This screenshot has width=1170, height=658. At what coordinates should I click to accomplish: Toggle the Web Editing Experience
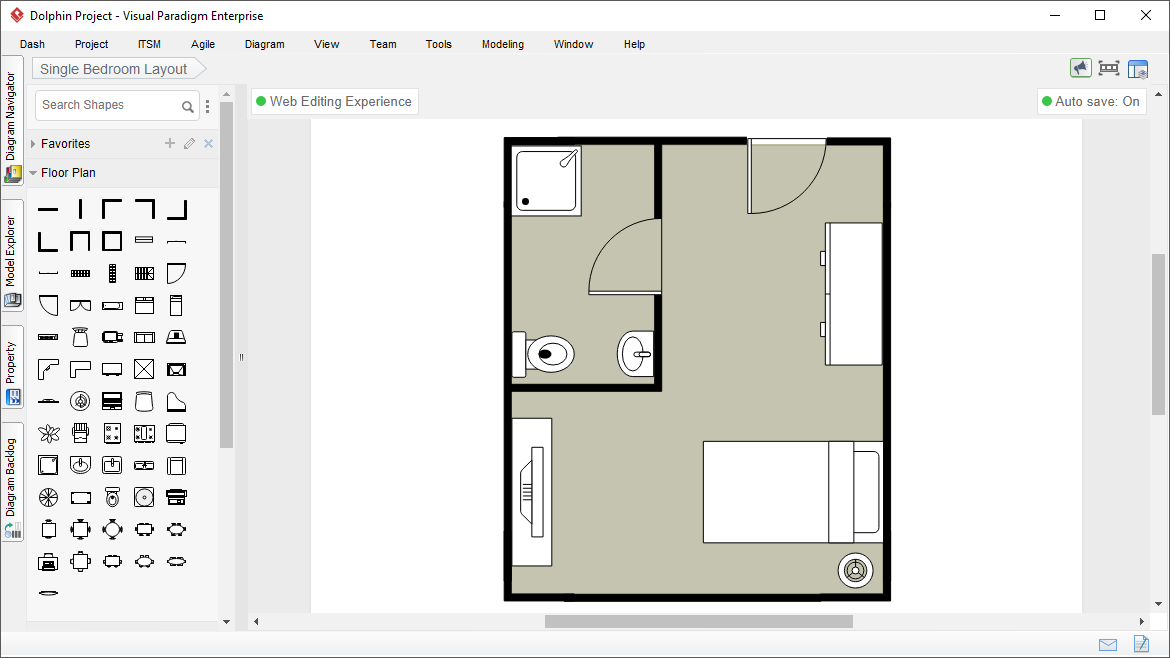(x=334, y=101)
